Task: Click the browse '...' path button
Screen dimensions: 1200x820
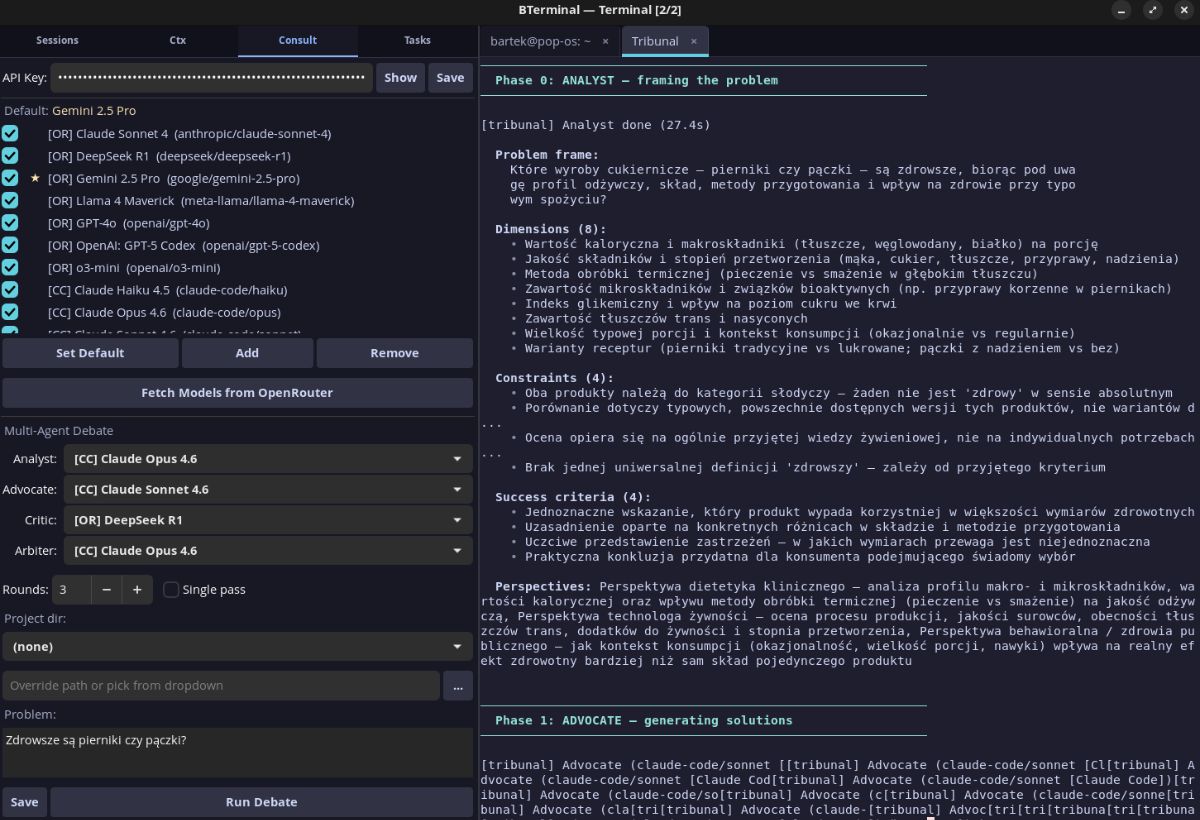Action: point(457,686)
